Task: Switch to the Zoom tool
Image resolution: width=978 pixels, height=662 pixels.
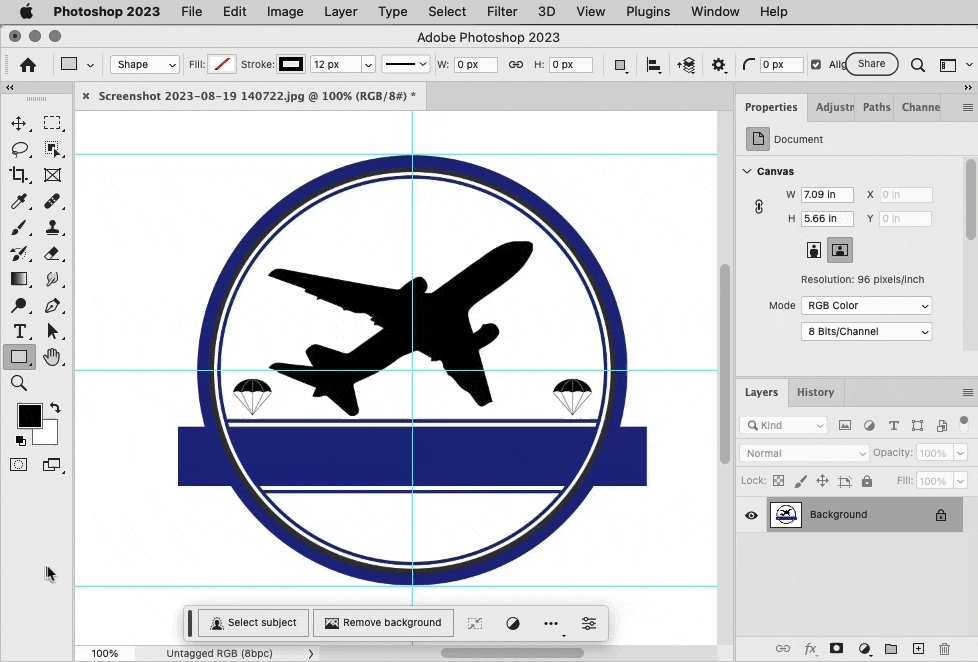Action: [19, 383]
